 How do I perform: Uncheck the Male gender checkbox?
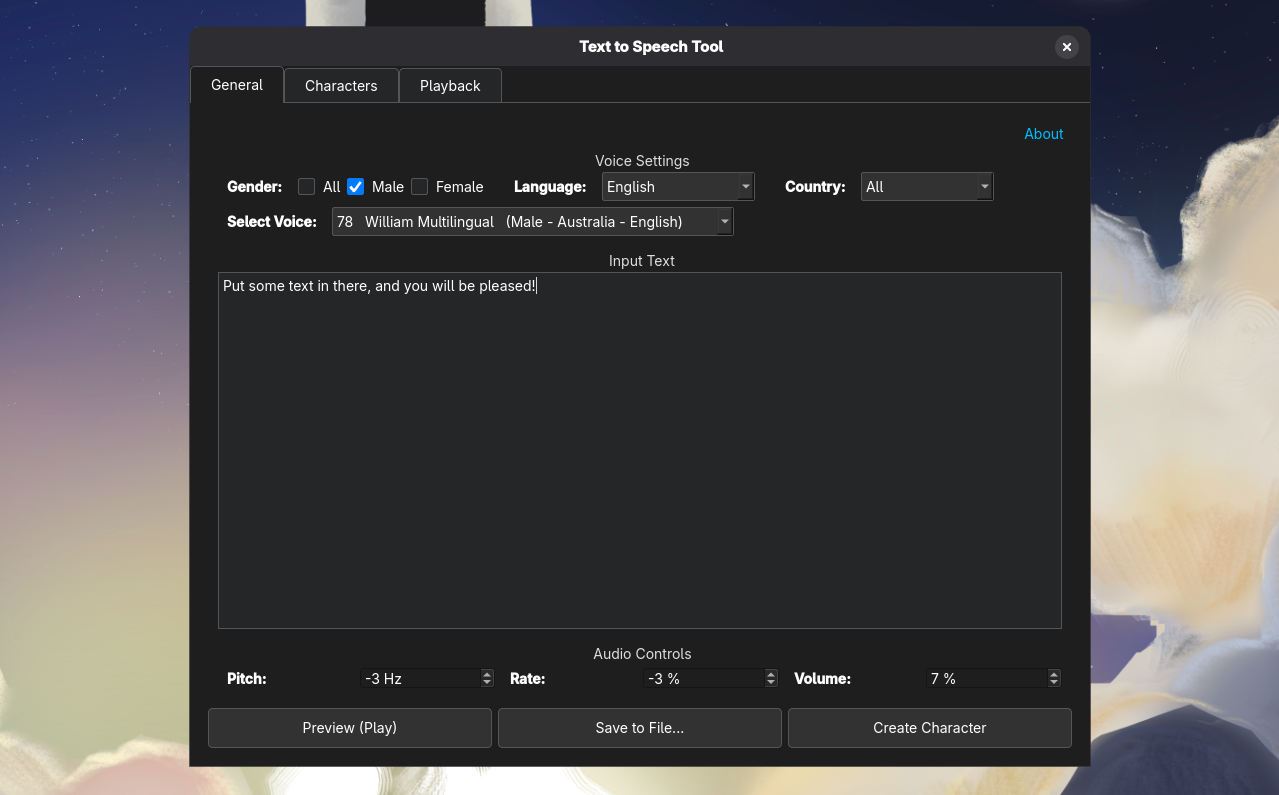356,186
